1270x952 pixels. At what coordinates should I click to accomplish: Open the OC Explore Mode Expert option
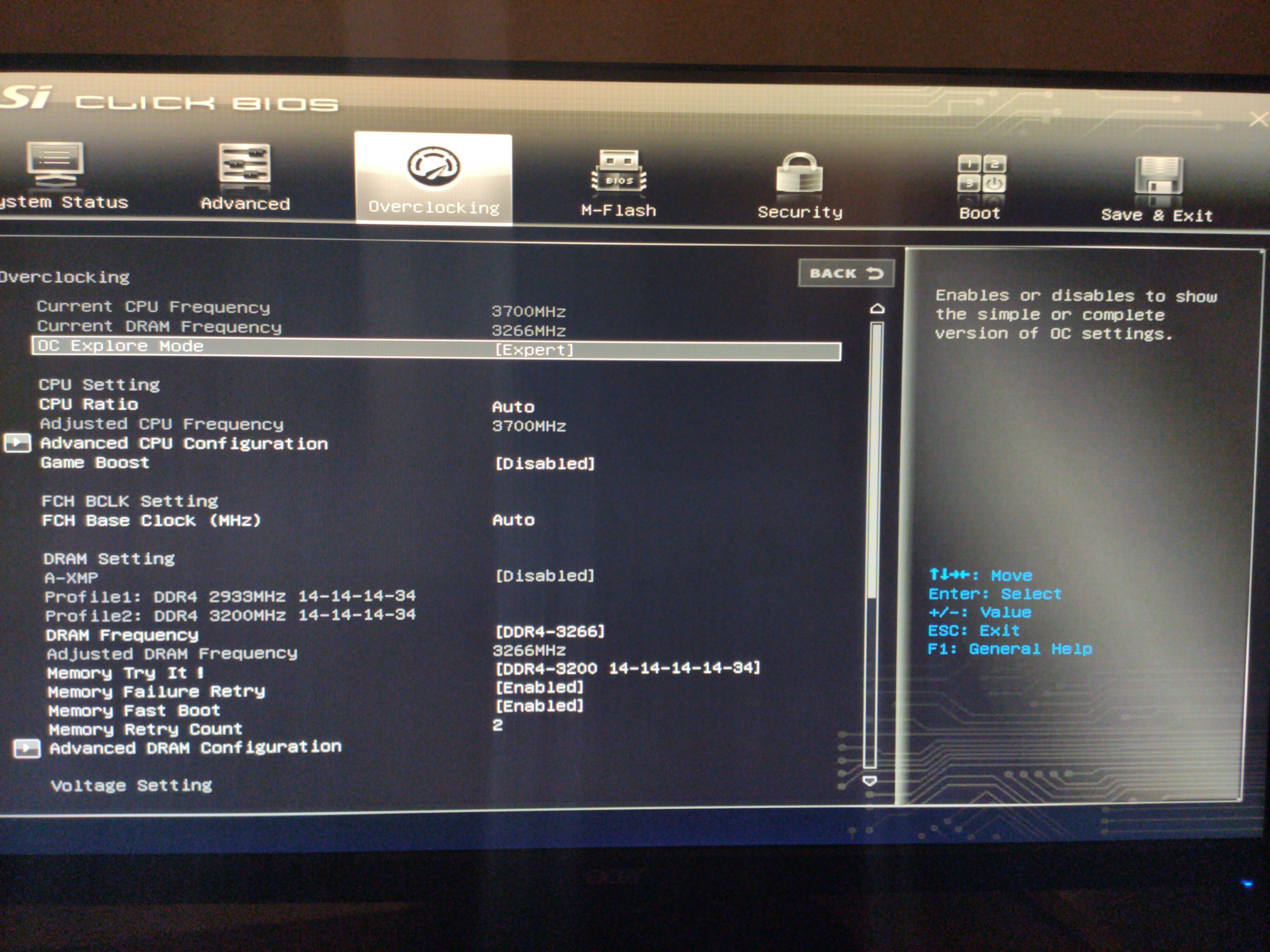click(534, 350)
